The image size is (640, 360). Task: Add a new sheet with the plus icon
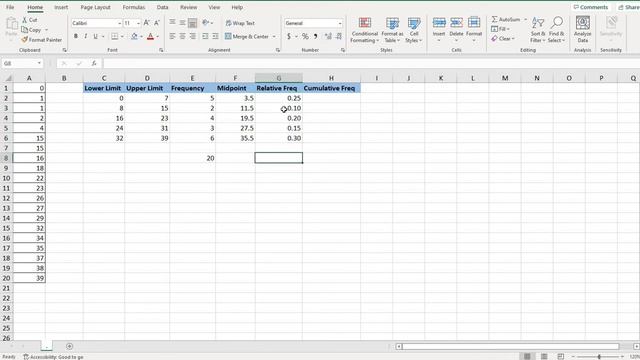(x=69, y=346)
